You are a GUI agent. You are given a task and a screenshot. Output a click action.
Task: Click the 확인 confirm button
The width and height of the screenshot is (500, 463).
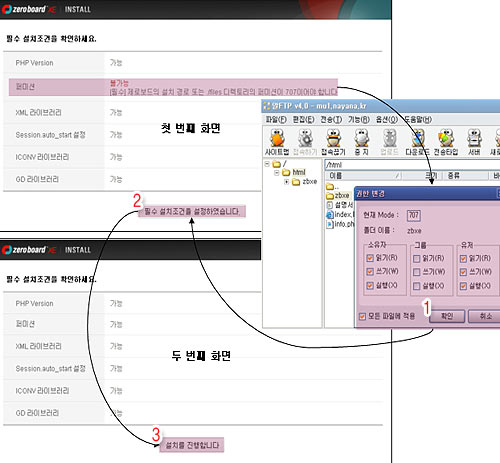(447, 316)
